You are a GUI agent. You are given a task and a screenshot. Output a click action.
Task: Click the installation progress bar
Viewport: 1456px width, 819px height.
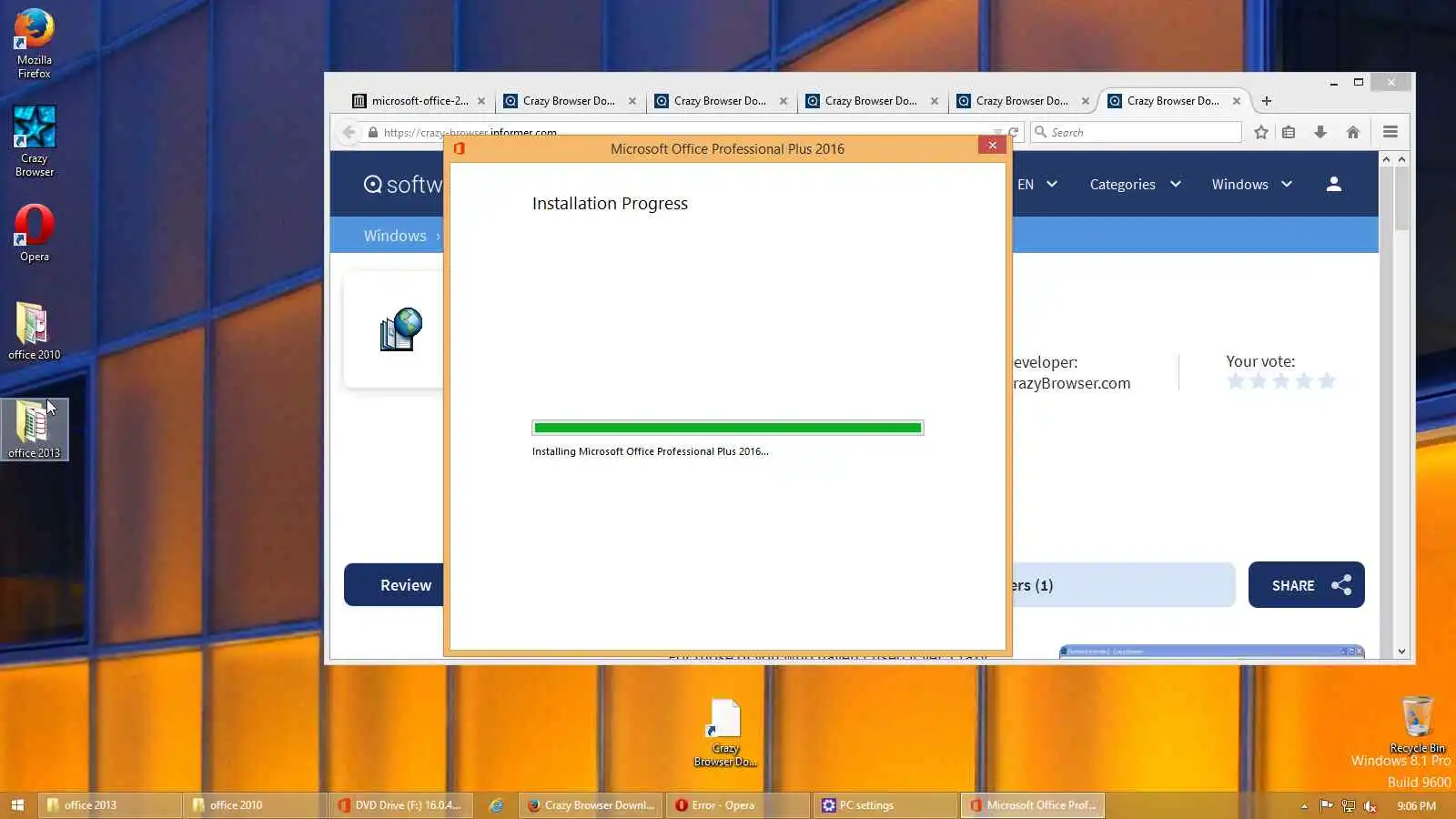[728, 428]
